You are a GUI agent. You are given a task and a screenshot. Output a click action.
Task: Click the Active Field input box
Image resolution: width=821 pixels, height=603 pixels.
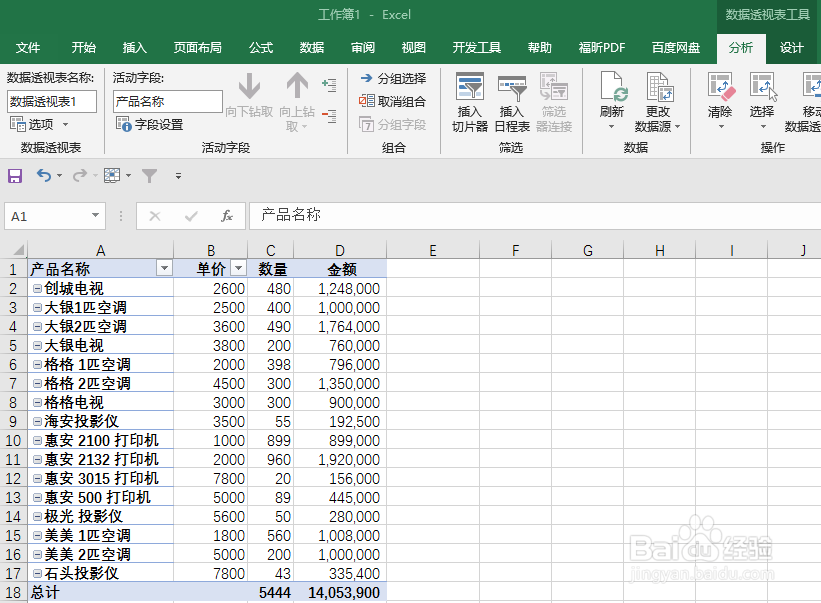168,102
